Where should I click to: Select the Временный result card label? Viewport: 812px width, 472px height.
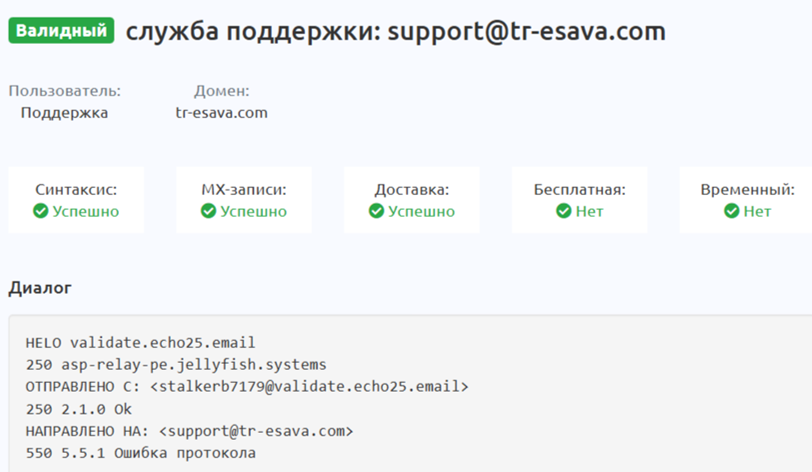point(748,189)
